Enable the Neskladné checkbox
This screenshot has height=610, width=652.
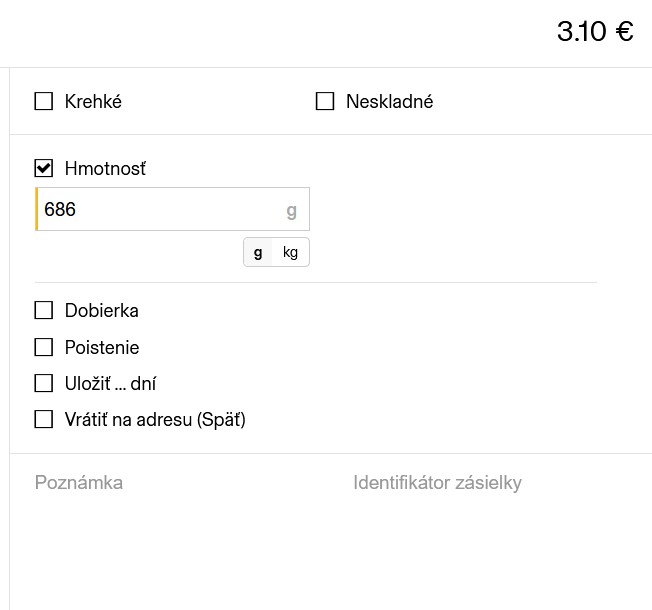coord(325,101)
